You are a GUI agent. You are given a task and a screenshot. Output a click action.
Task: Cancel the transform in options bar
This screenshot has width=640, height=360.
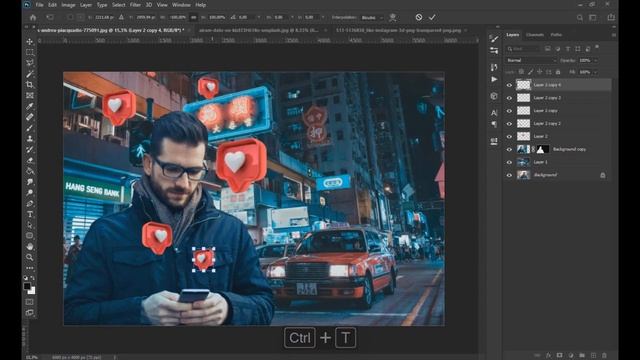pyautogui.click(x=419, y=17)
